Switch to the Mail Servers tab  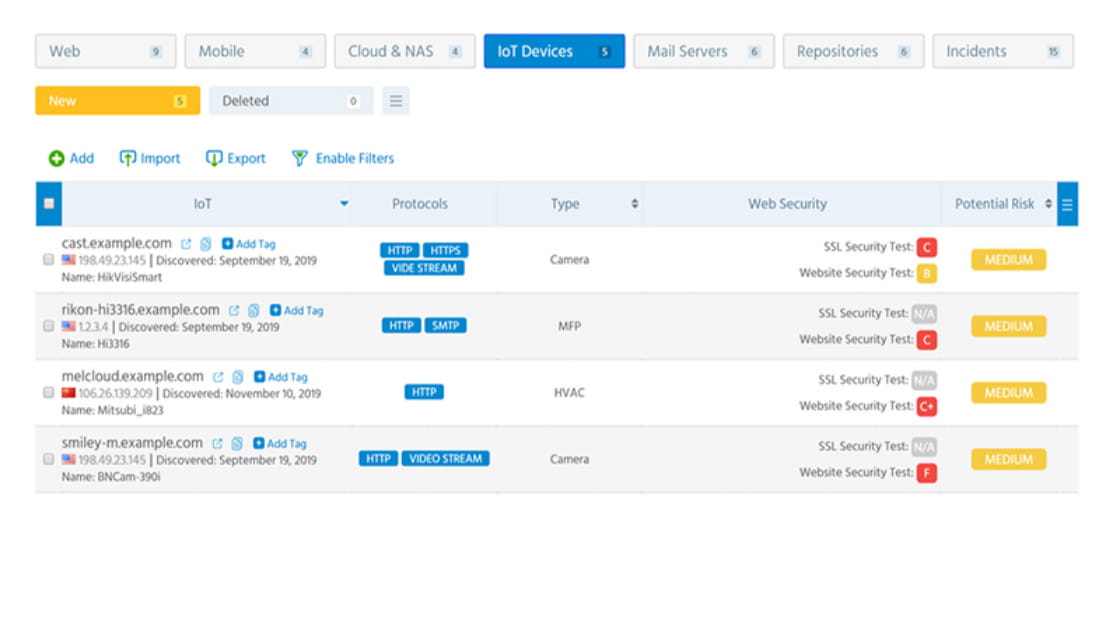tap(703, 51)
